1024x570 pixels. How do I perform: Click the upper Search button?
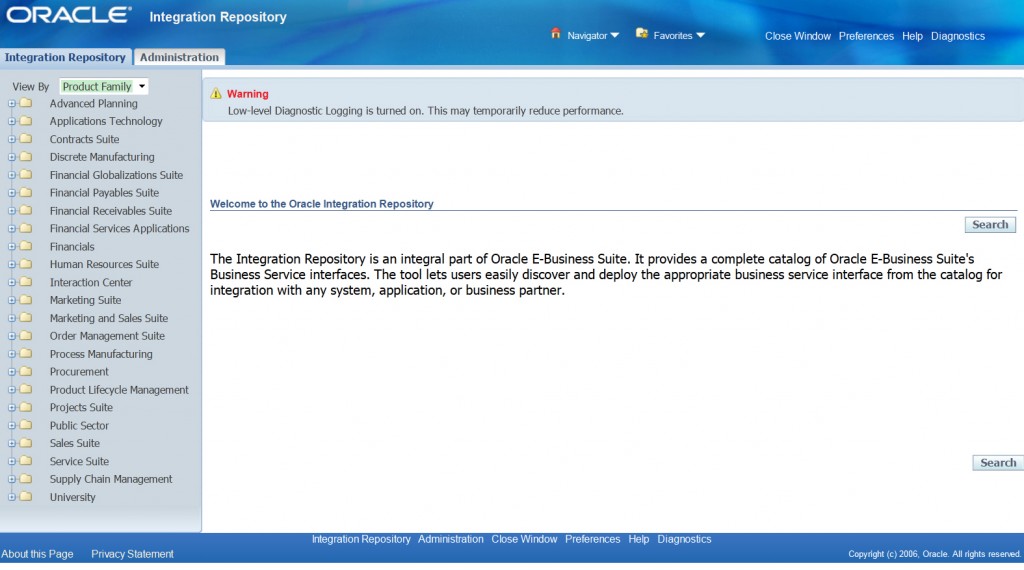990,225
